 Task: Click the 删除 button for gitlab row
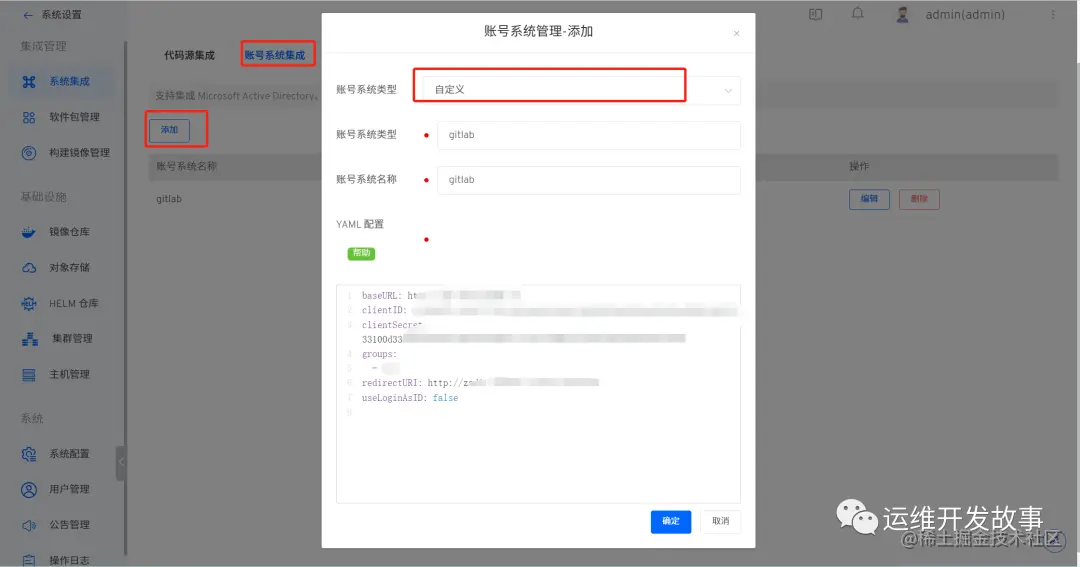click(919, 199)
